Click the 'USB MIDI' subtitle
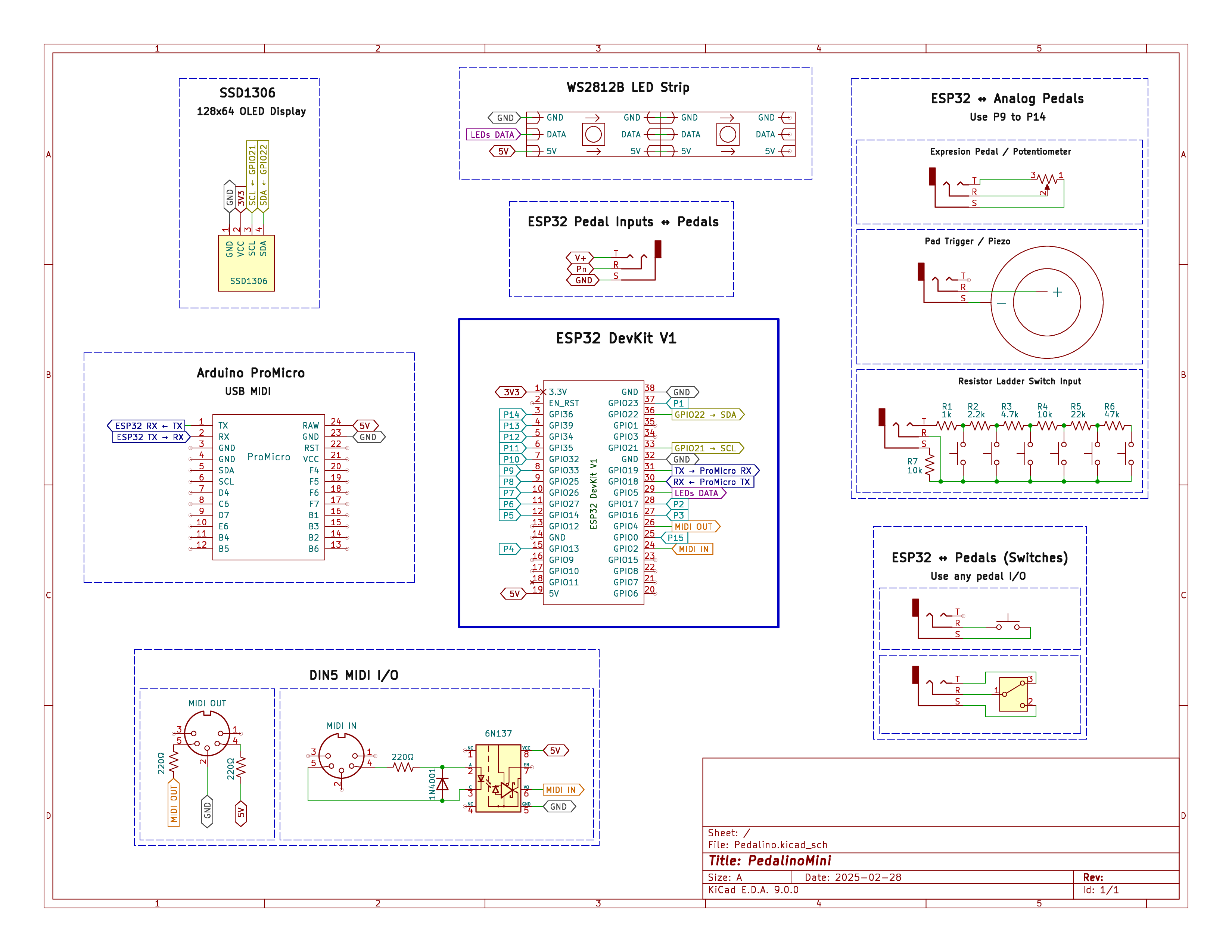 (x=248, y=391)
